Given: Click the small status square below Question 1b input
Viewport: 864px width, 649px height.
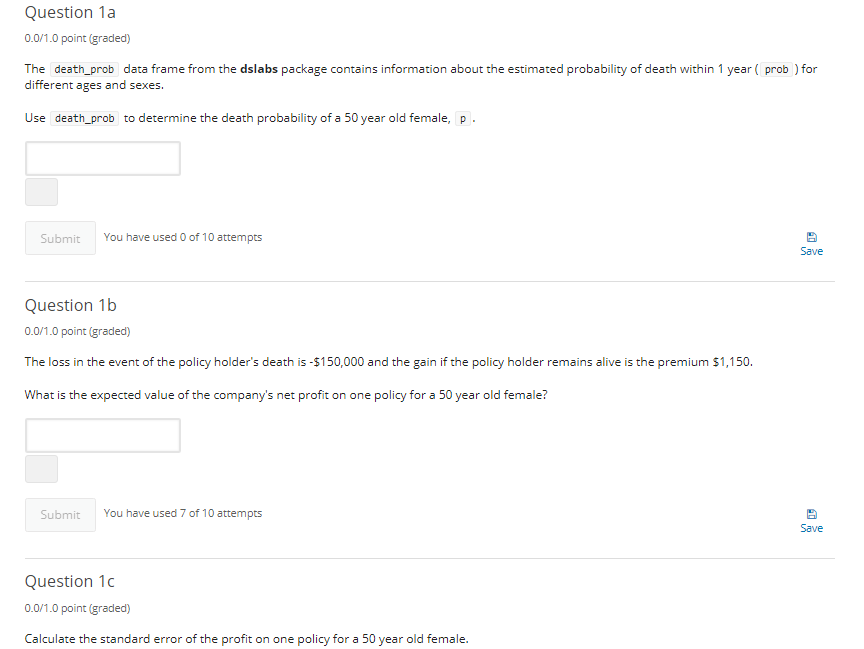Looking at the screenshot, I should coord(40,468).
